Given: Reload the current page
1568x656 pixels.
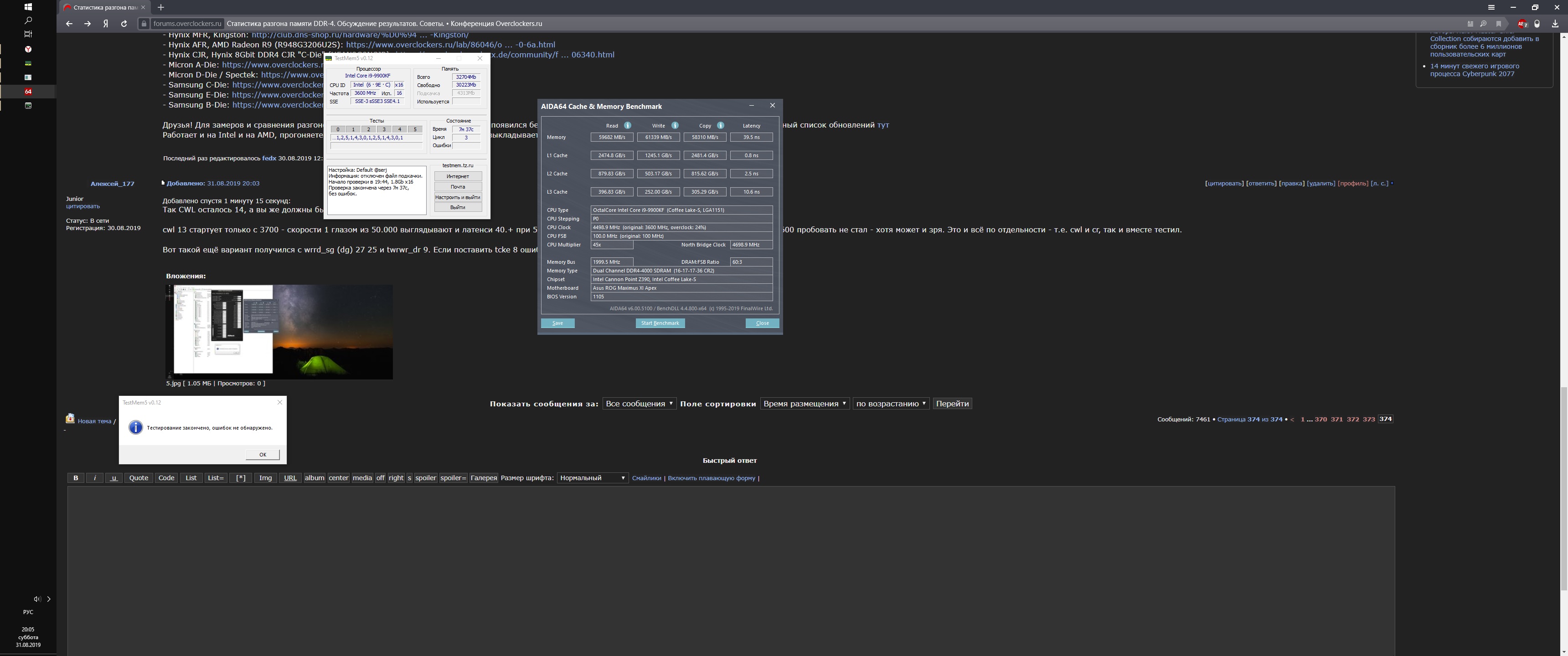Looking at the screenshot, I should click(124, 24).
